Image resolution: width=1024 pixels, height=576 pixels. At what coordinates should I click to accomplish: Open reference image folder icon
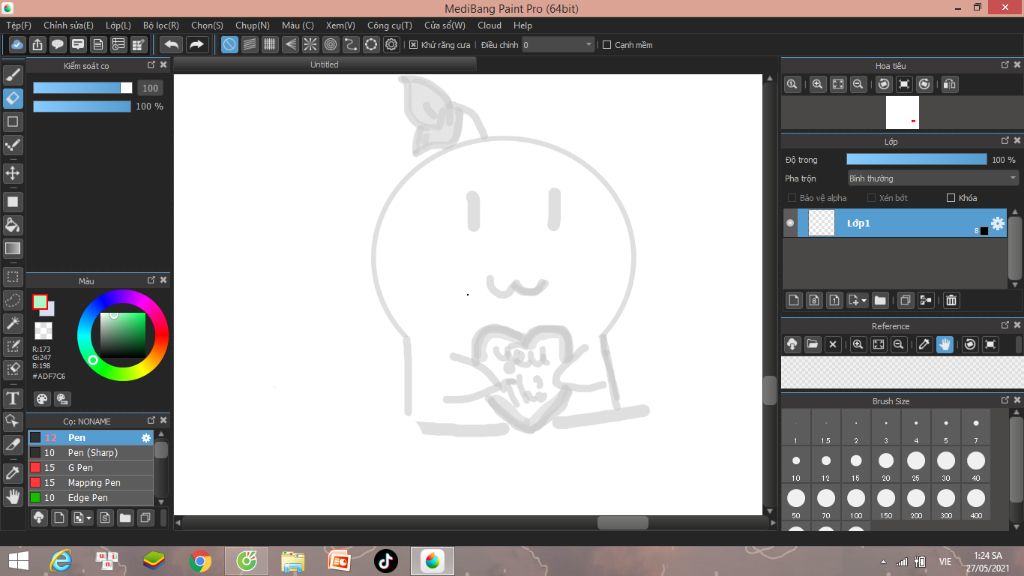(812, 344)
